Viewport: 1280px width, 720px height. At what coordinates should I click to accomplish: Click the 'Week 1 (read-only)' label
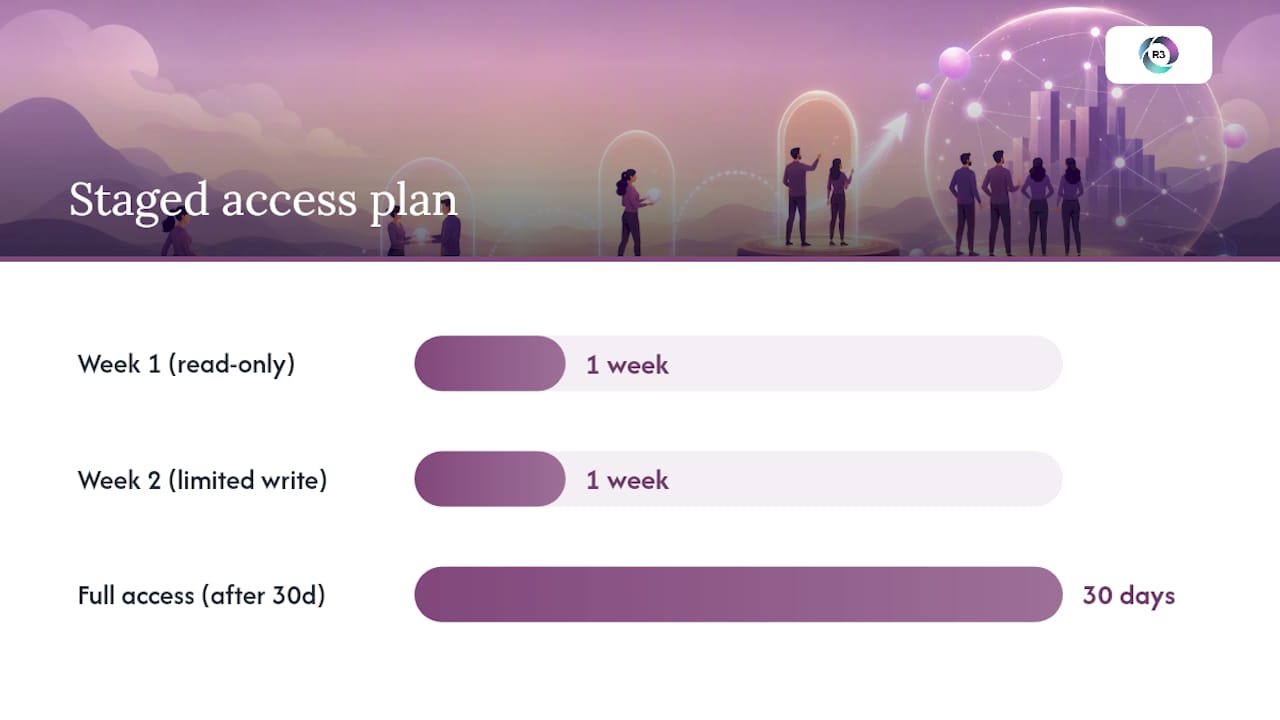point(186,363)
